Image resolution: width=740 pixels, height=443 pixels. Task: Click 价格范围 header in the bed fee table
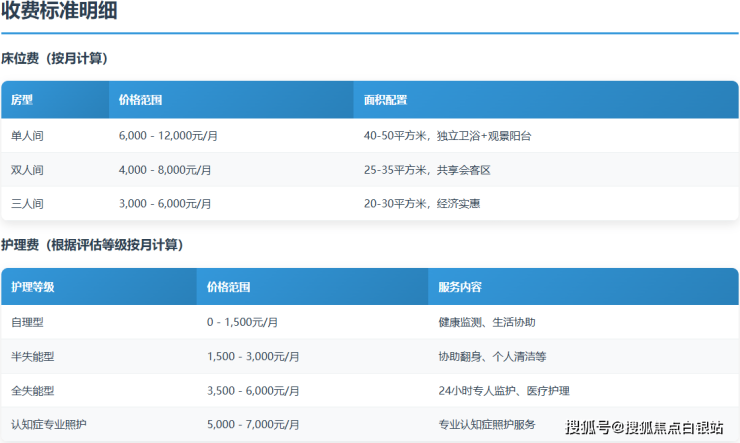click(x=140, y=100)
